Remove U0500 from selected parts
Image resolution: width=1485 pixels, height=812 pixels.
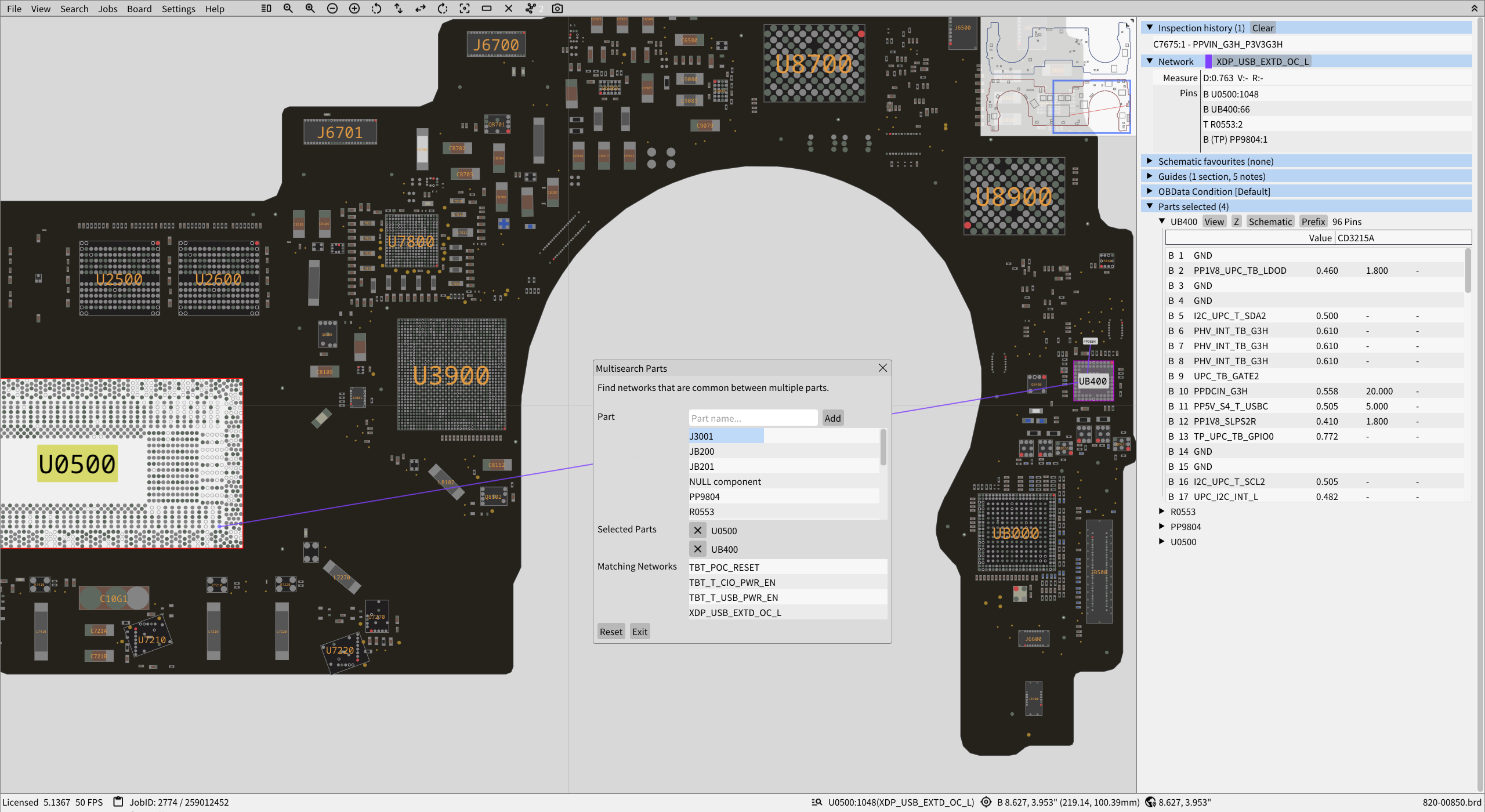click(x=698, y=531)
